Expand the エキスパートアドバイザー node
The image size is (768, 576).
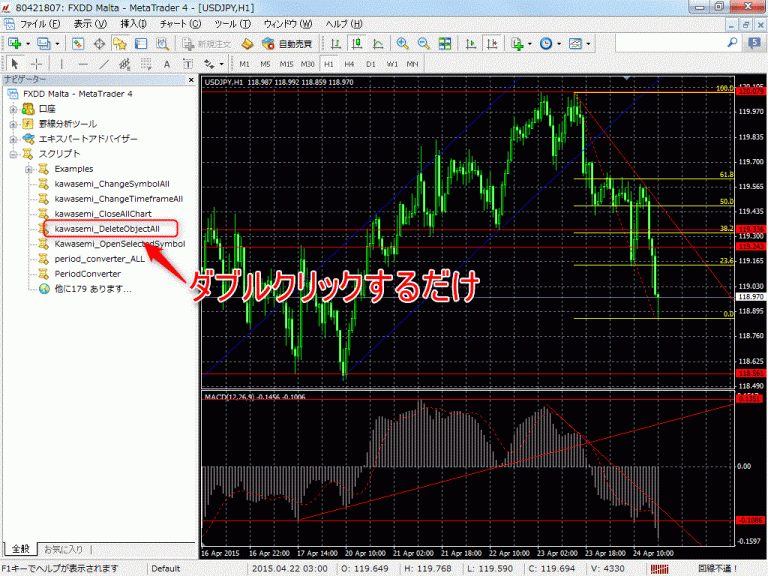[x=13, y=139]
